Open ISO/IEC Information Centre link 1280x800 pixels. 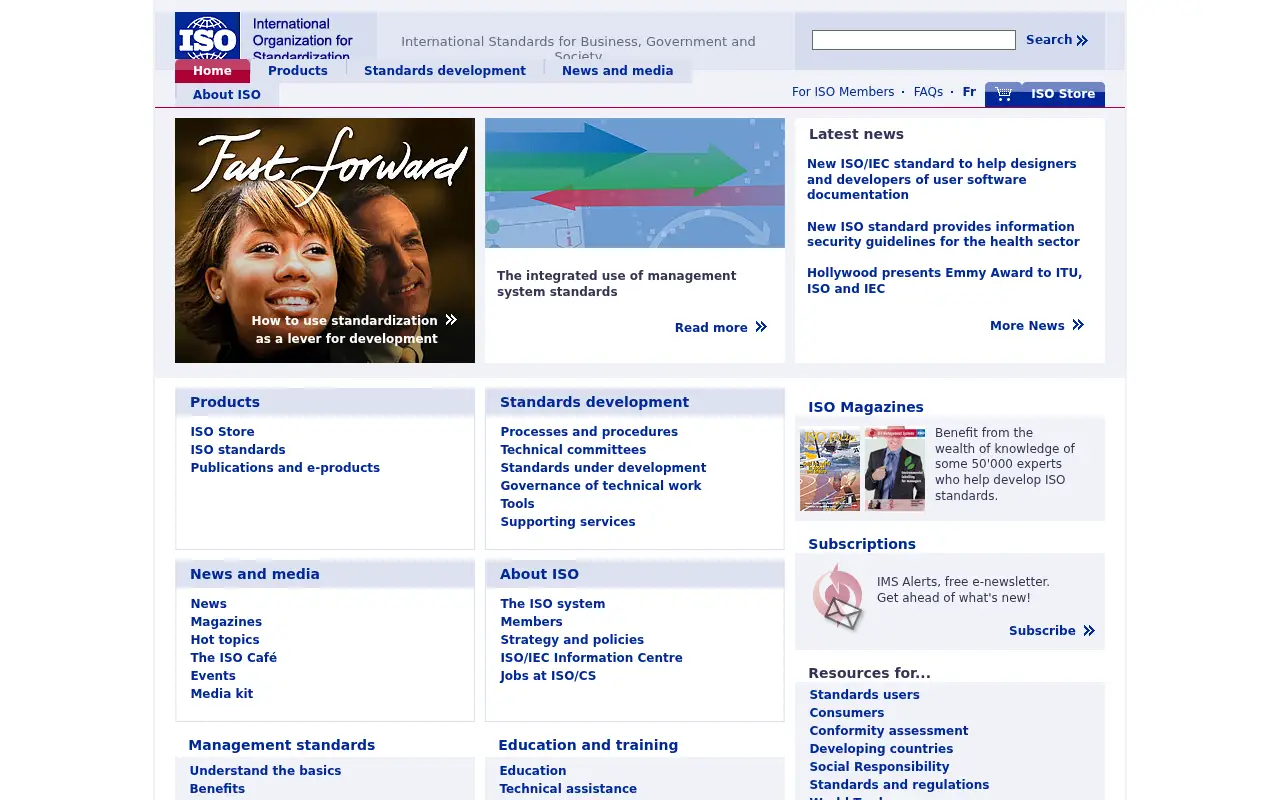click(592, 658)
